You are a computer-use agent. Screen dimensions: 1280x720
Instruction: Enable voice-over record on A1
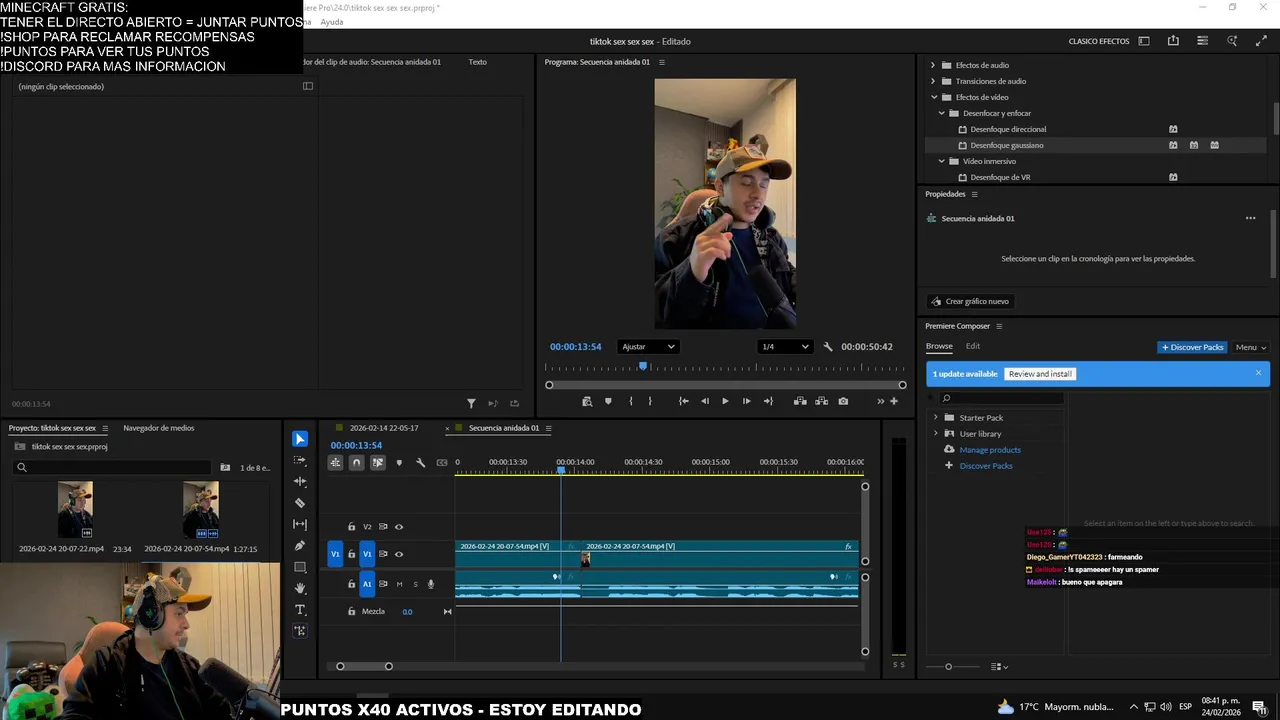tap(431, 584)
